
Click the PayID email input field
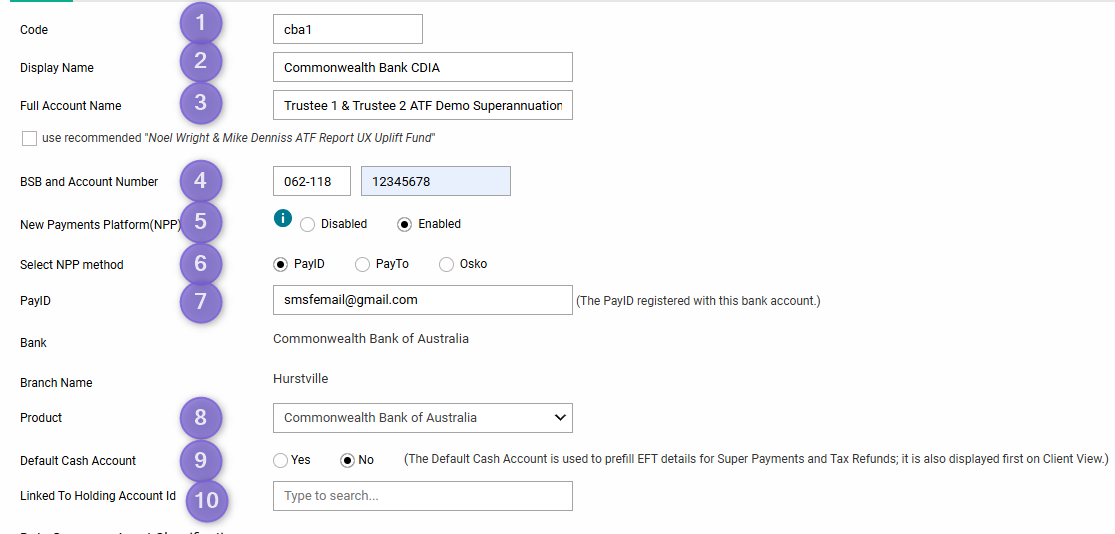[x=422, y=300]
